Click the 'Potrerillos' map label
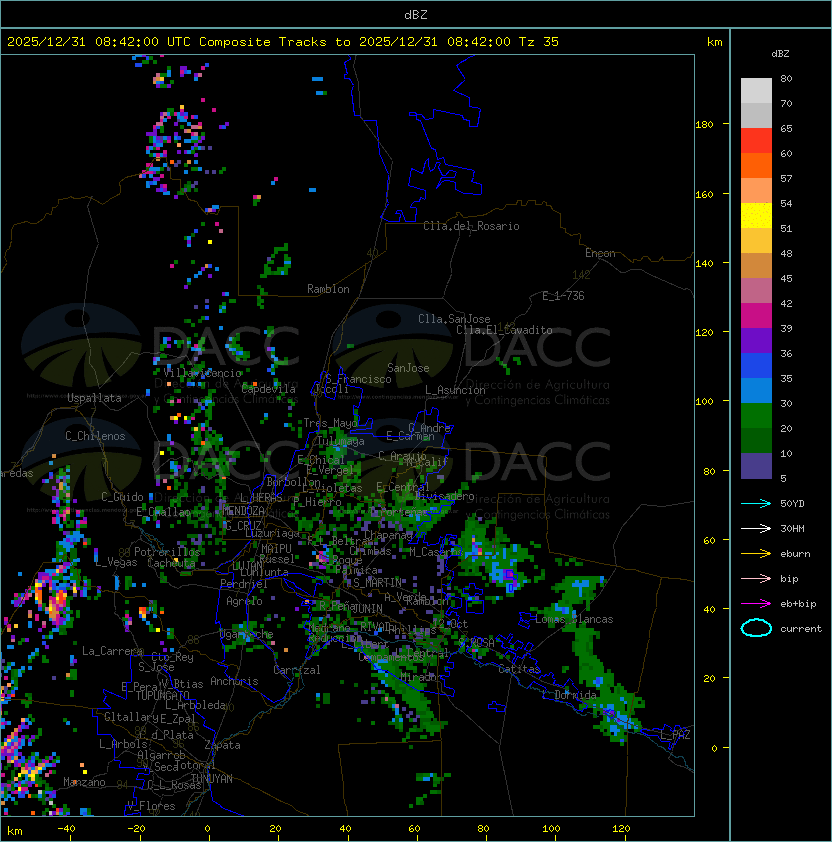 click(x=167, y=552)
